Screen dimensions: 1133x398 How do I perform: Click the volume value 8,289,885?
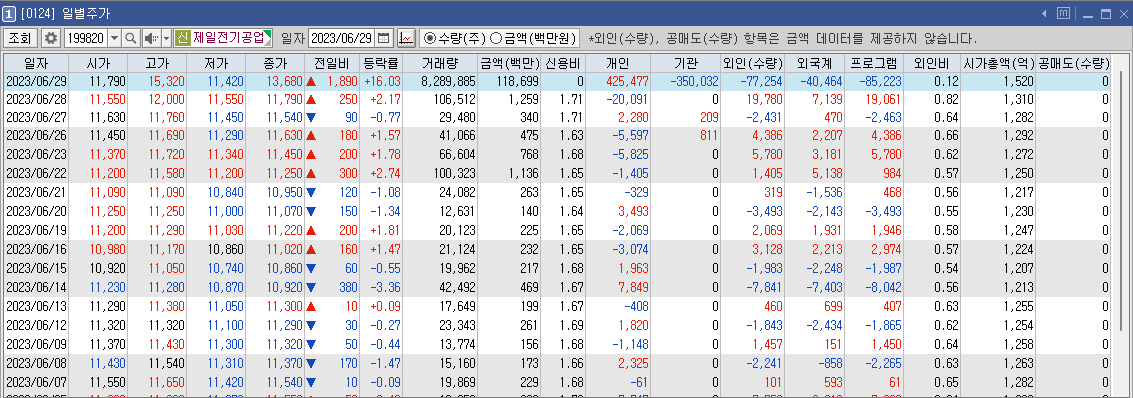click(448, 82)
